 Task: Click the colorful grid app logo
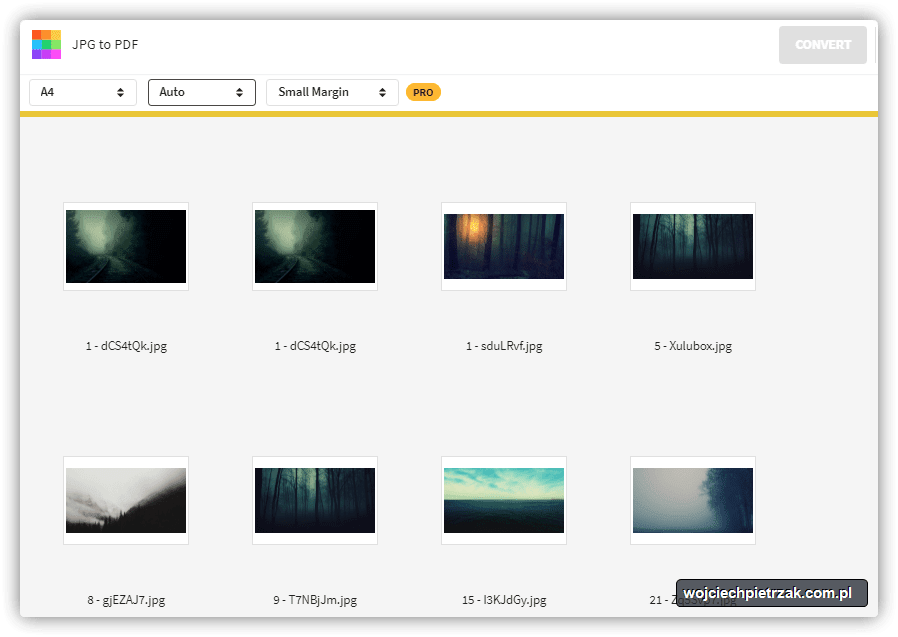46,45
